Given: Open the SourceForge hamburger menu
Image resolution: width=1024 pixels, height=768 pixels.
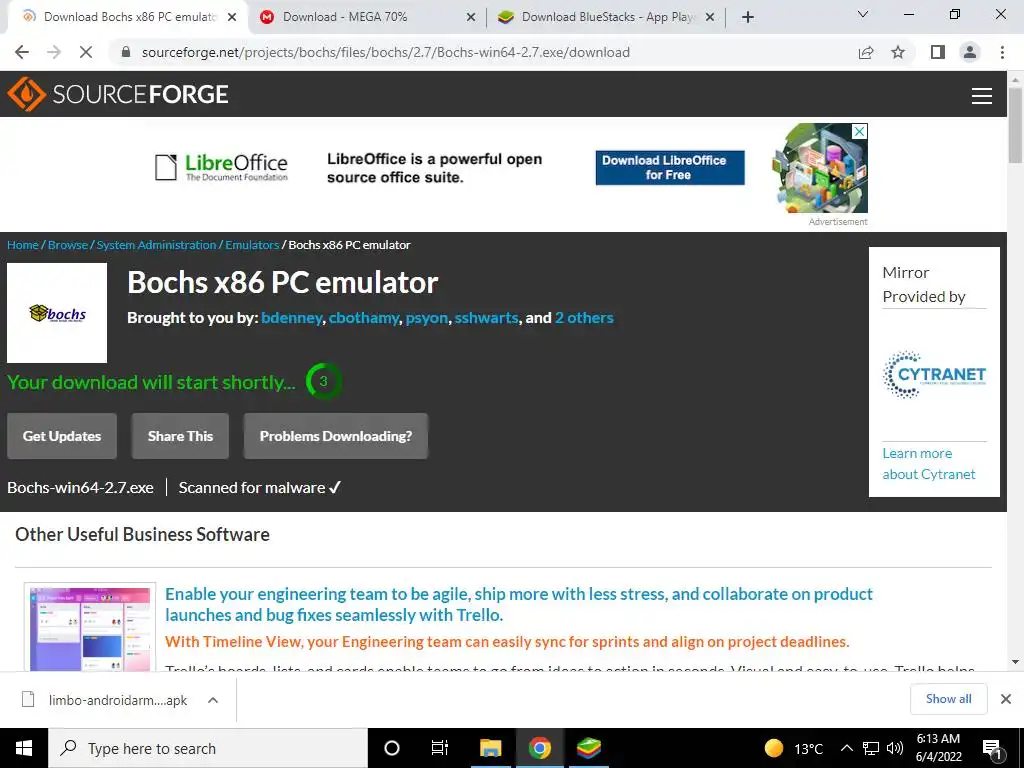Looking at the screenshot, I should pyautogui.click(x=982, y=96).
